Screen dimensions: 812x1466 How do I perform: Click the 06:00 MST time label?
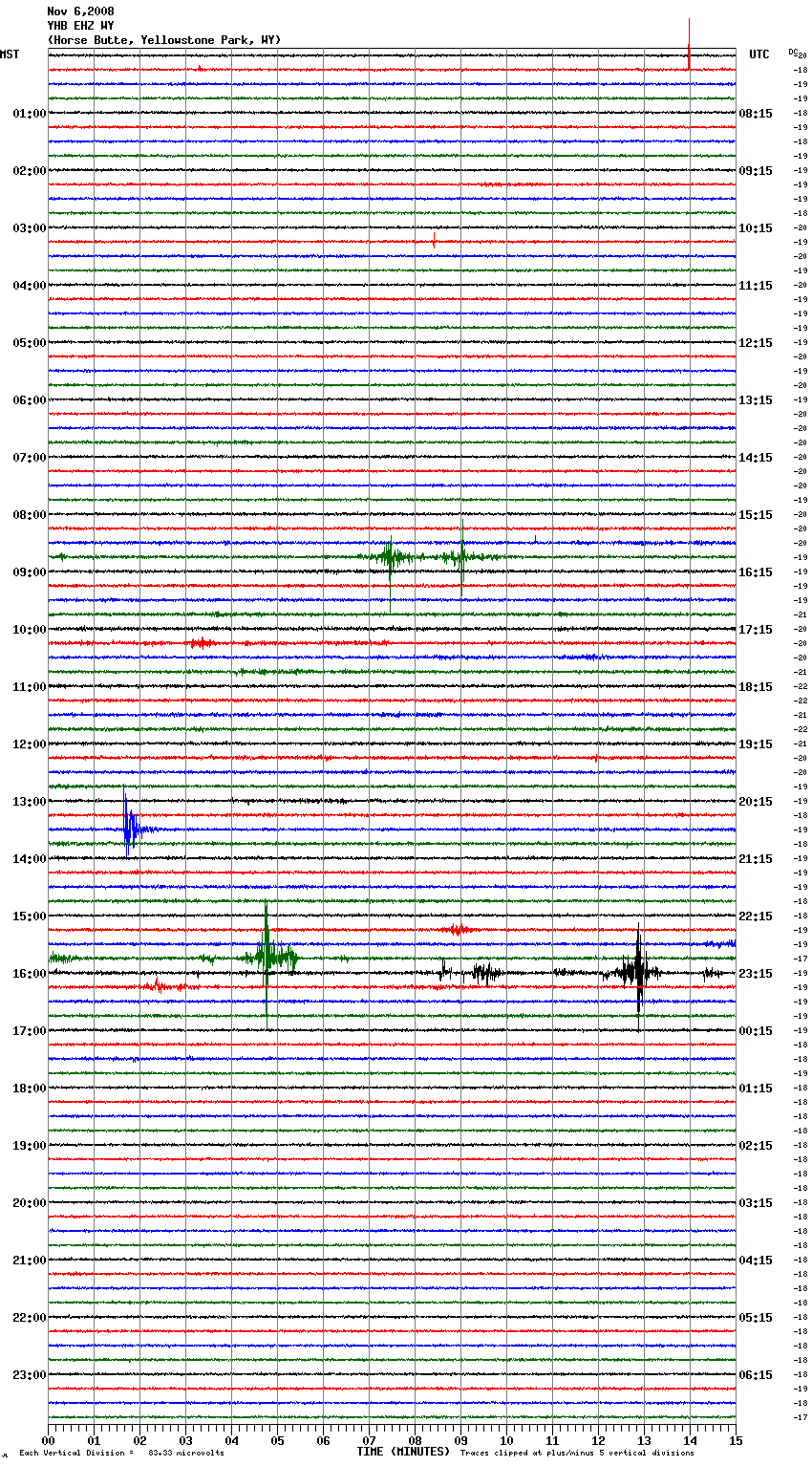click(30, 400)
